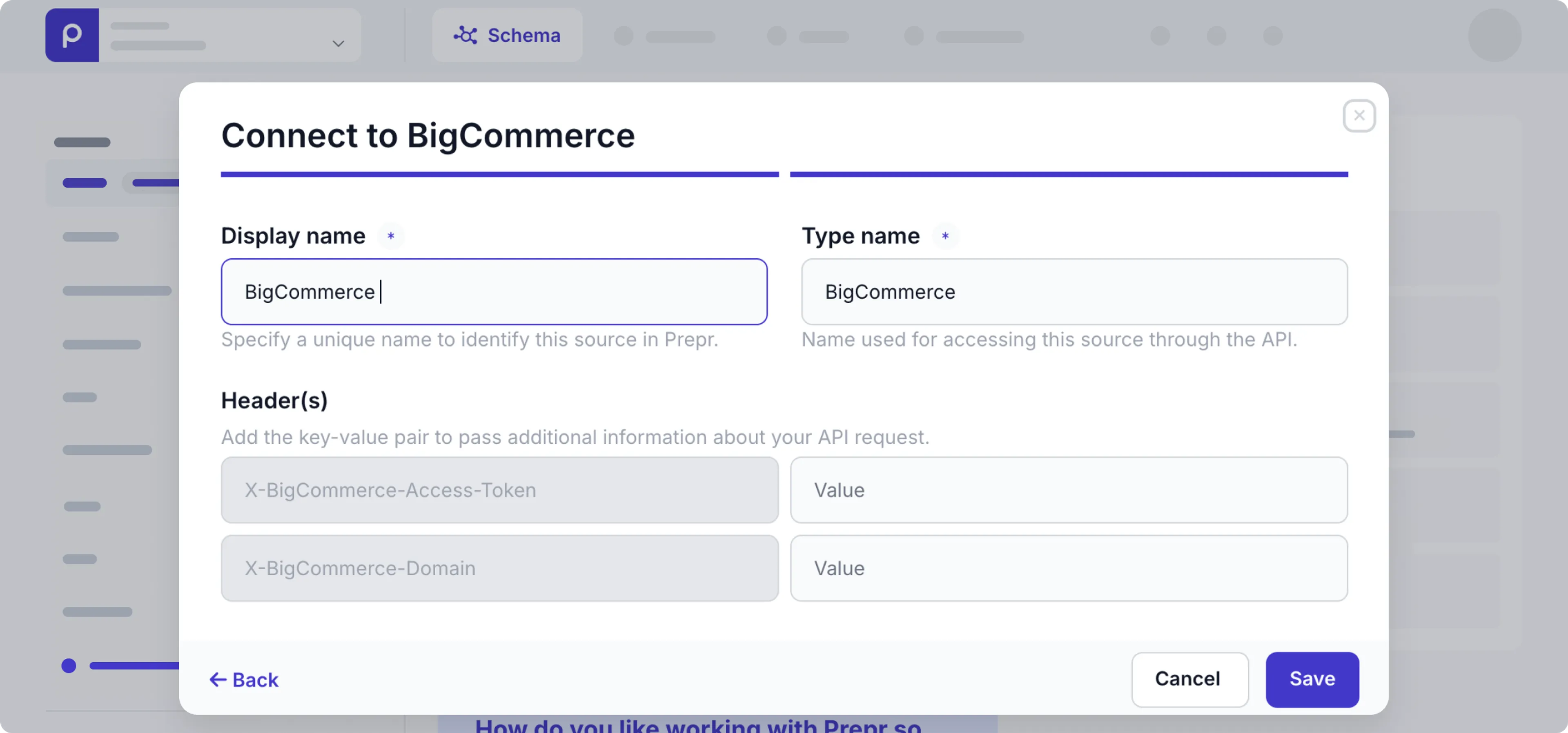Click the schema network icon beside 'Schema' label
1568x733 pixels.
point(466,35)
